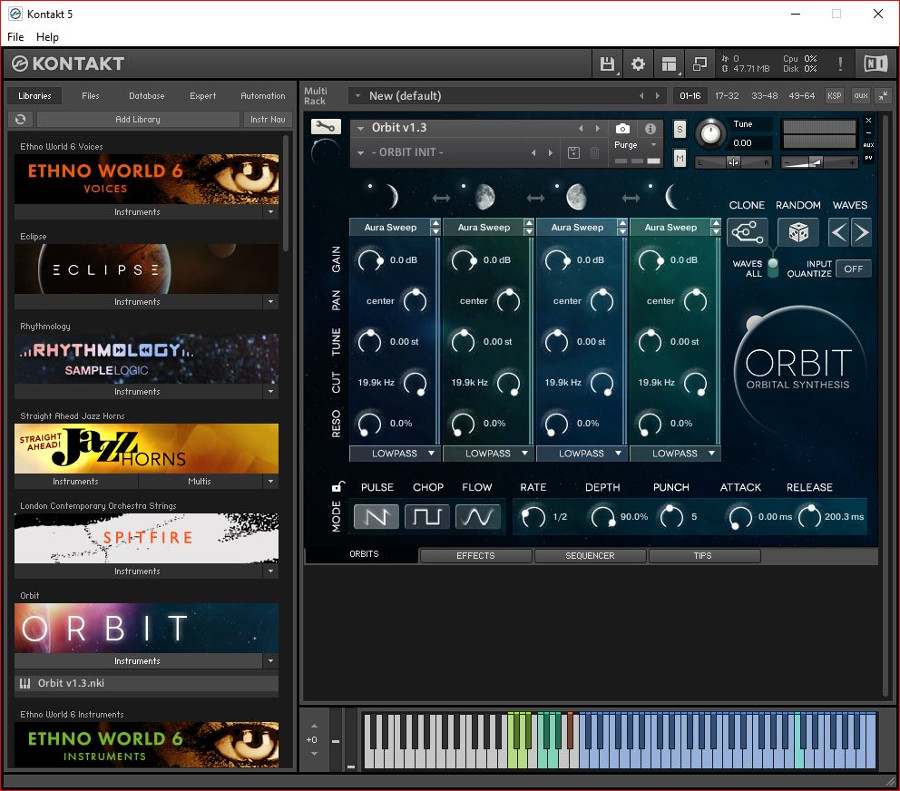
Task: Toggle the instrument Solo button
Action: point(680,129)
